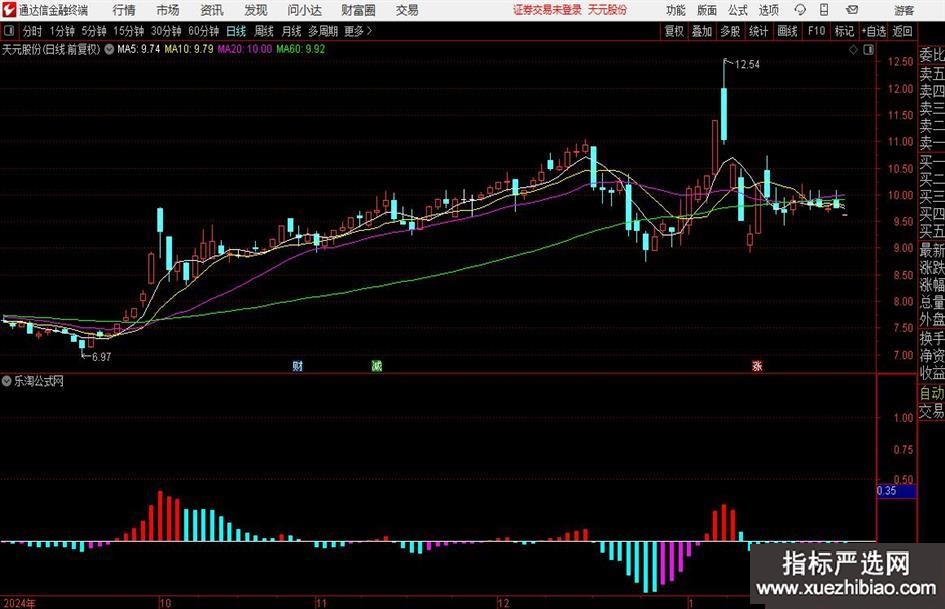Click the 返回 back button

tap(902, 31)
